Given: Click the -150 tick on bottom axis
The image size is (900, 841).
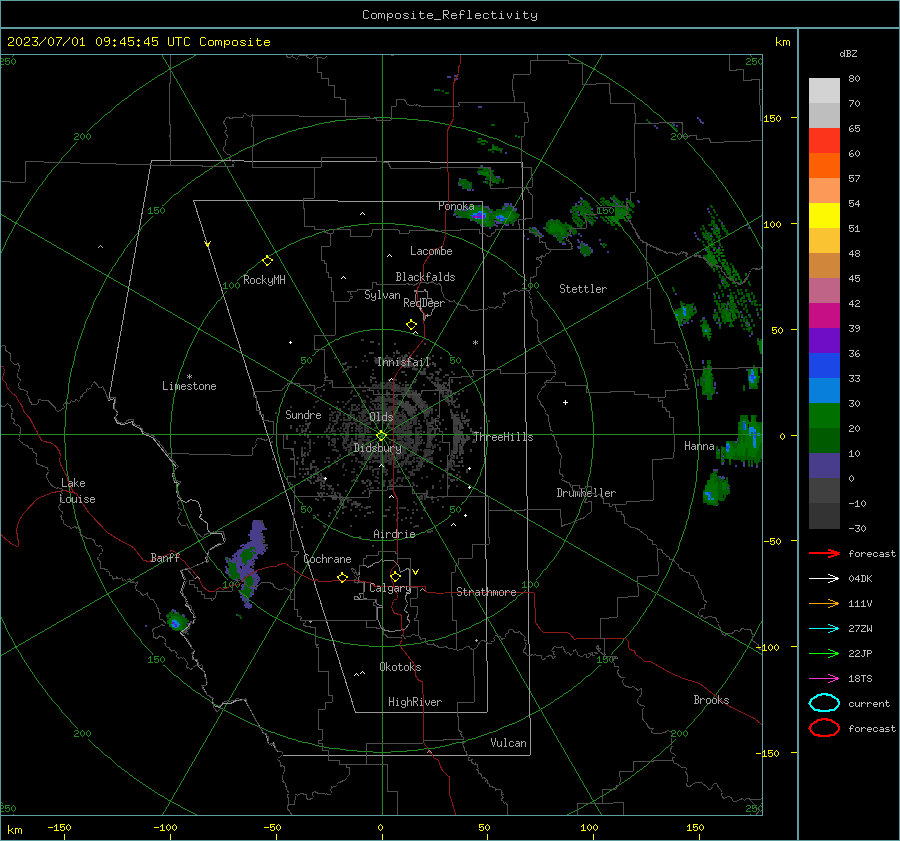Looking at the screenshot, I should [59, 828].
